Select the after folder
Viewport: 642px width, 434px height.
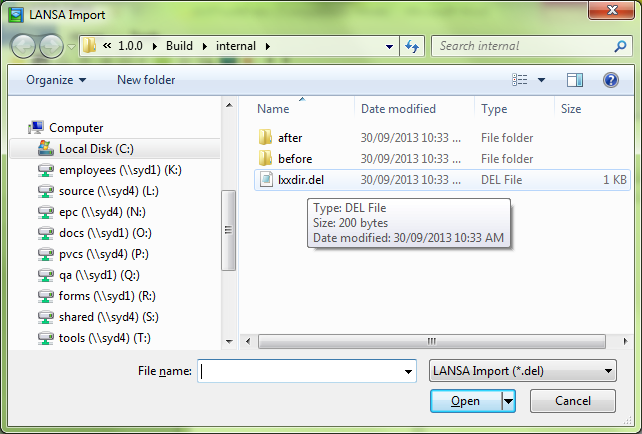click(290, 138)
